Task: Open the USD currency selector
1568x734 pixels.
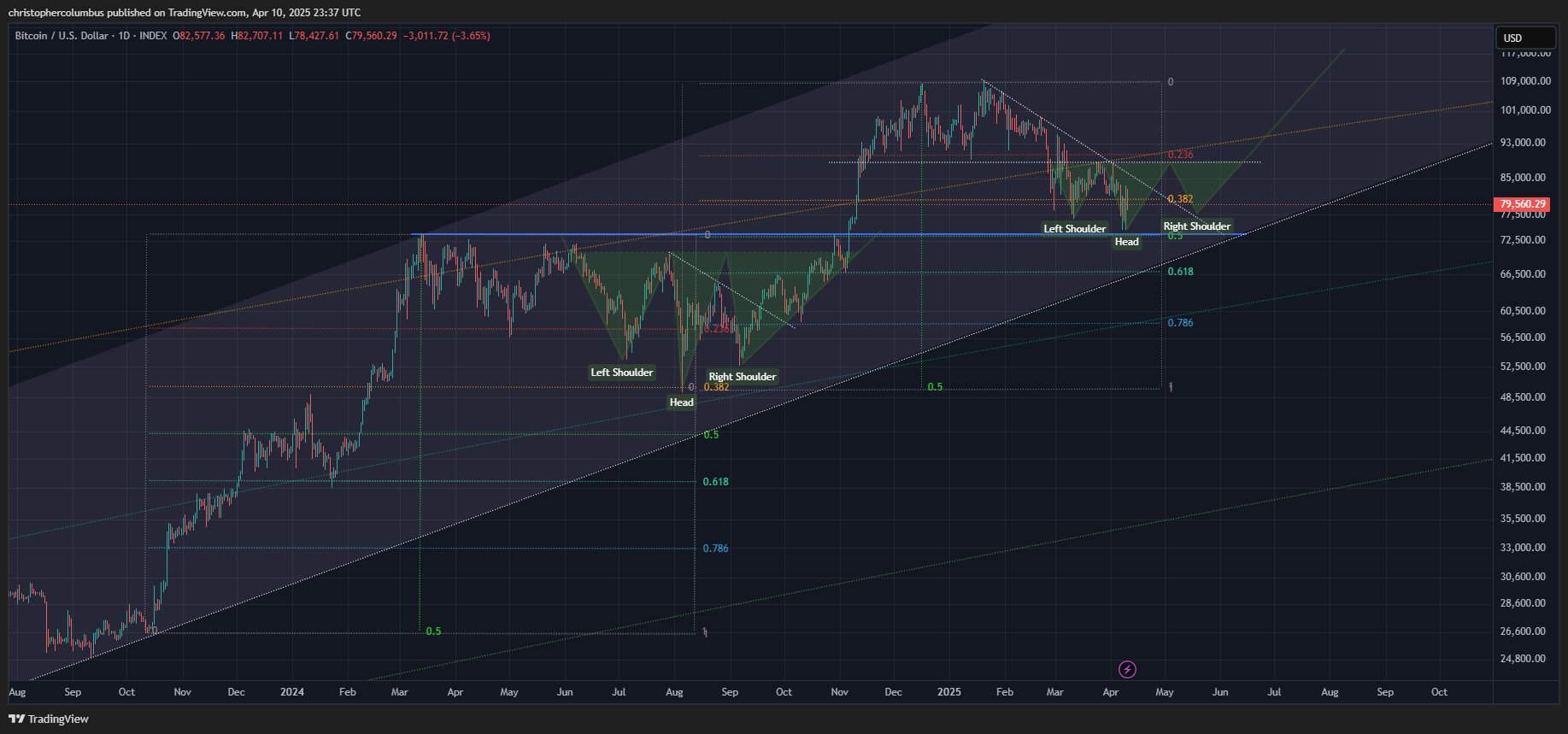Action: [x=1525, y=38]
